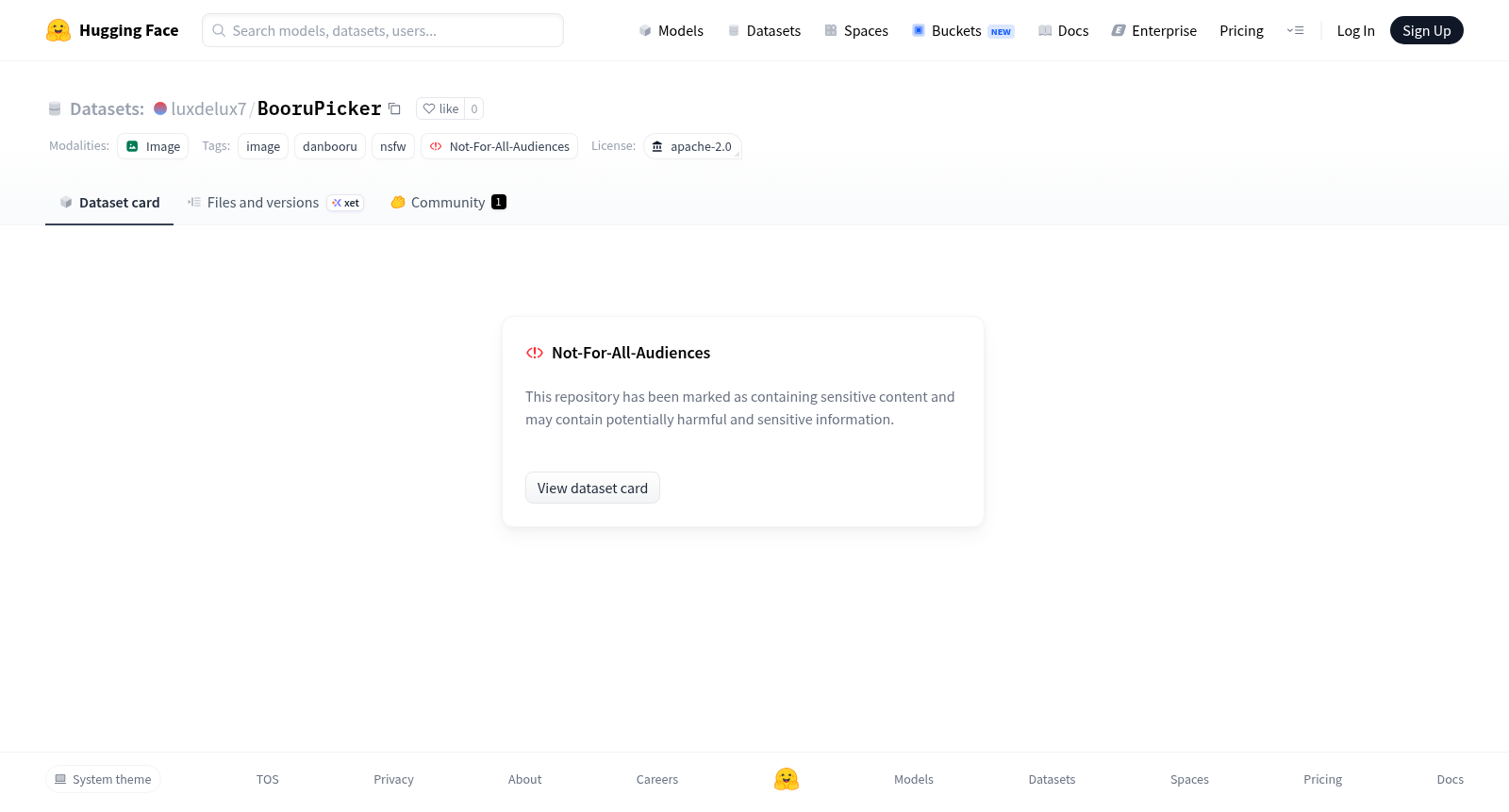The width and height of the screenshot is (1509, 812).
Task: Click the danbooru tag chip
Action: click(330, 146)
